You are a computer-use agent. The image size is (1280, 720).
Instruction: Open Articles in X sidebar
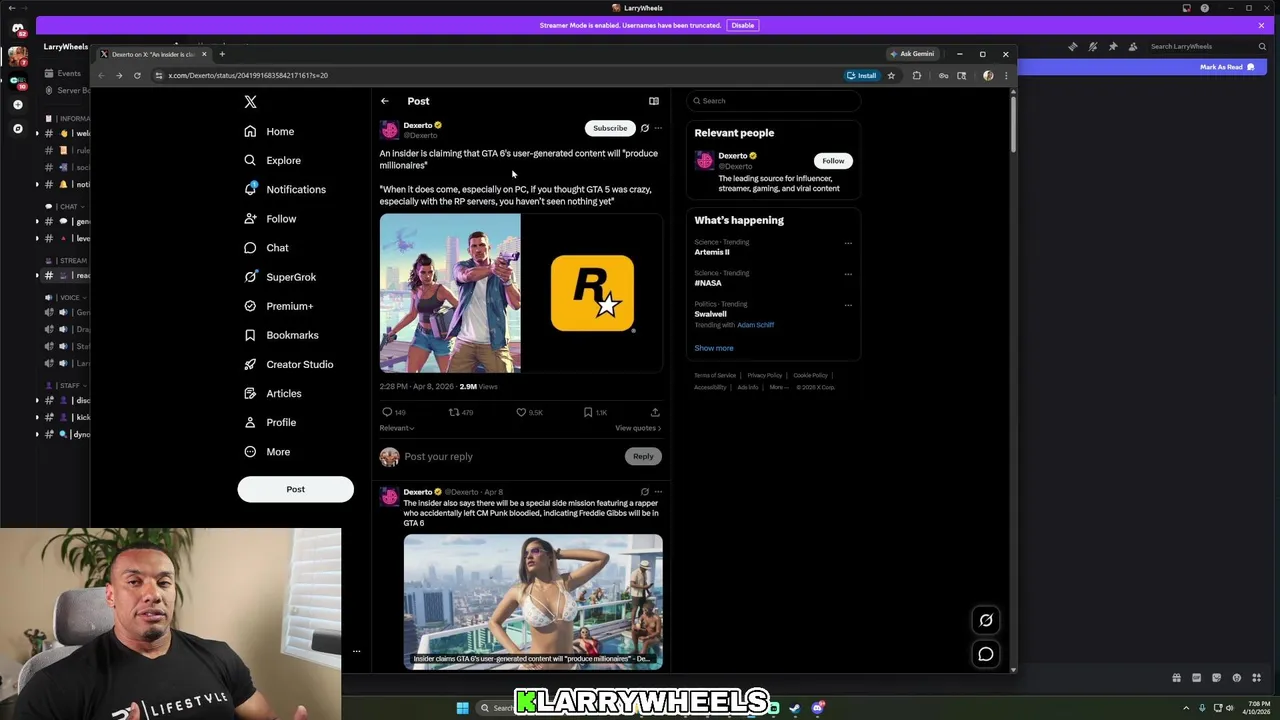click(x=273, y=393)
